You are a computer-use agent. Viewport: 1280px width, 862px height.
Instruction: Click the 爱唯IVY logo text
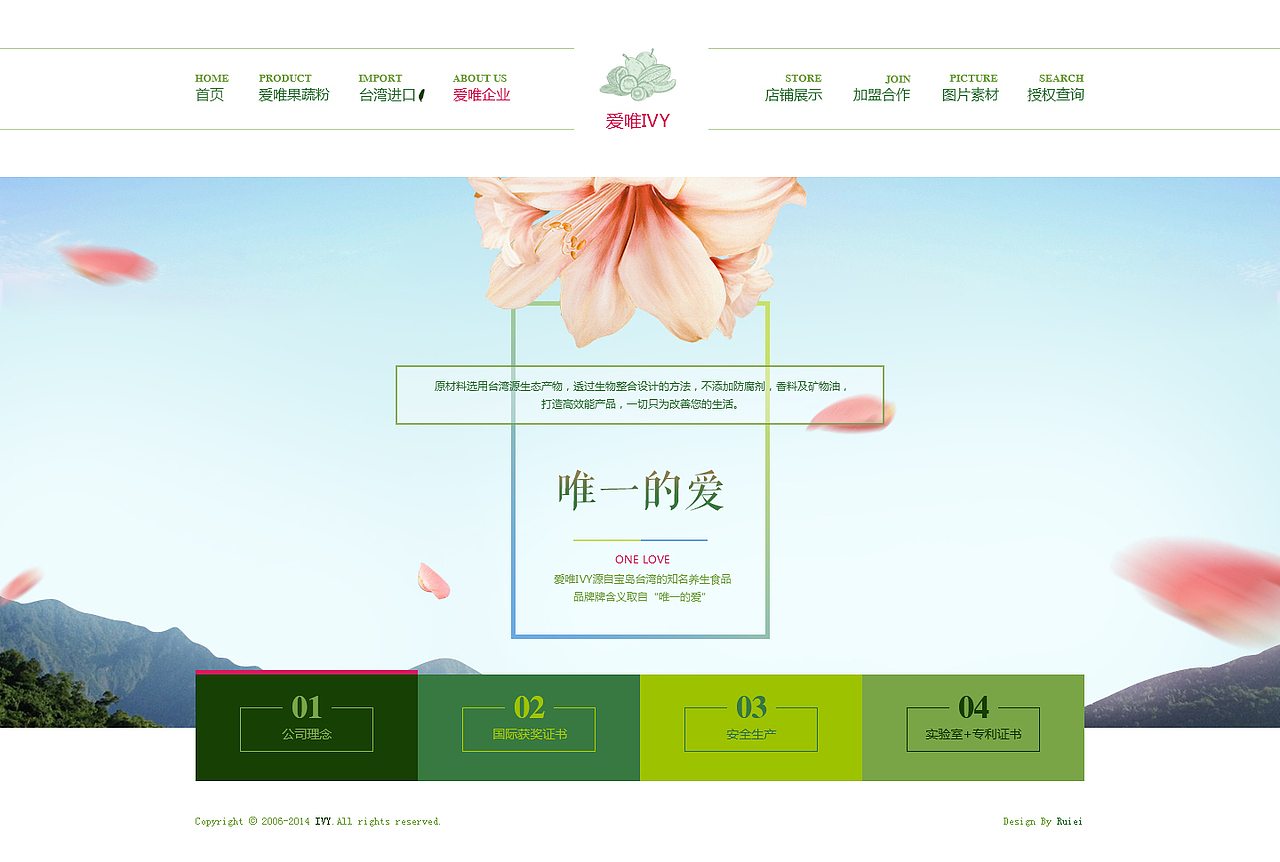point(639,120)
